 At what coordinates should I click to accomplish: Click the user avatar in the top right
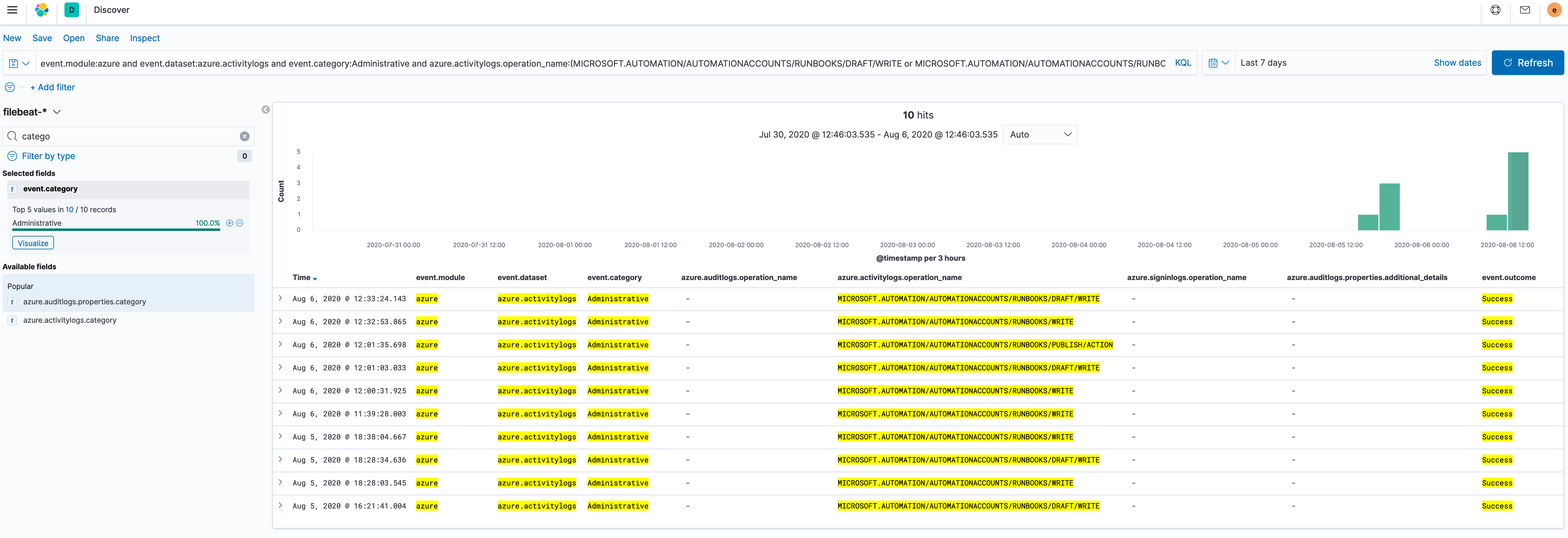coord(1554,10)
